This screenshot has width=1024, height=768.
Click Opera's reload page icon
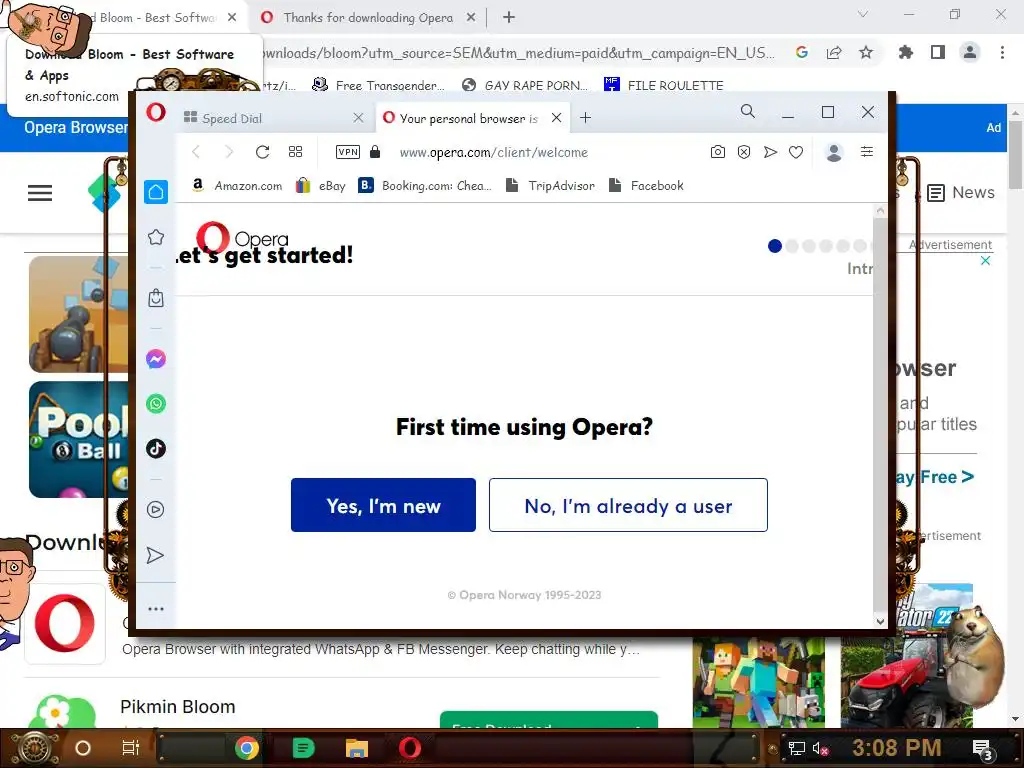pyautogui.click(x=263, y=152)
